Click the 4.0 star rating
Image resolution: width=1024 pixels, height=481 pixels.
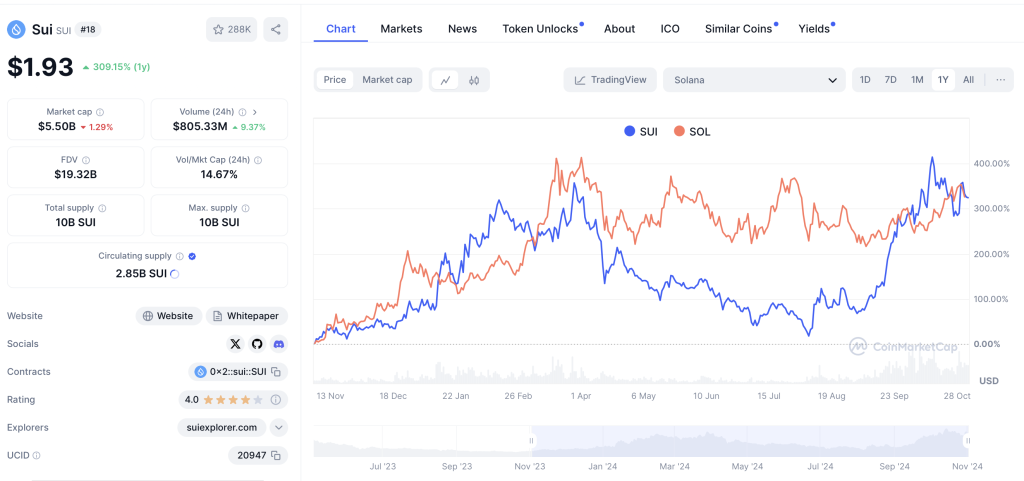click(224, 399)
